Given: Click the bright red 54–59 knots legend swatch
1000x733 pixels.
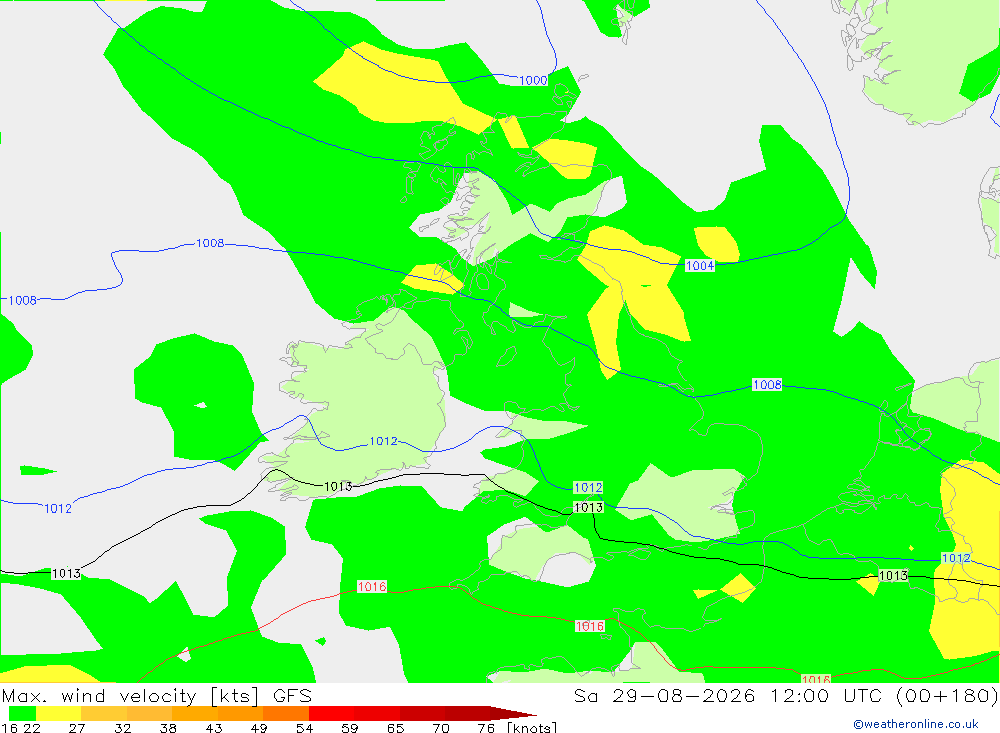Looking at the screenshot, I should (x=332, y=713).
